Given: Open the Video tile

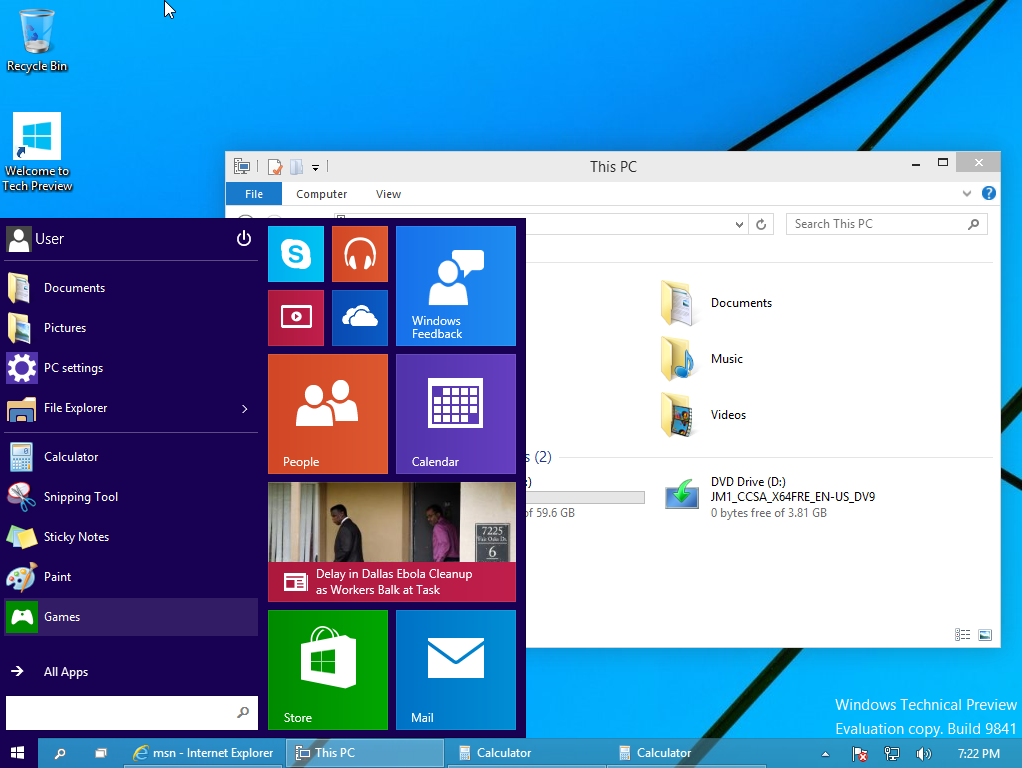Looking at the screenshot, I should [x=296, y=318].
